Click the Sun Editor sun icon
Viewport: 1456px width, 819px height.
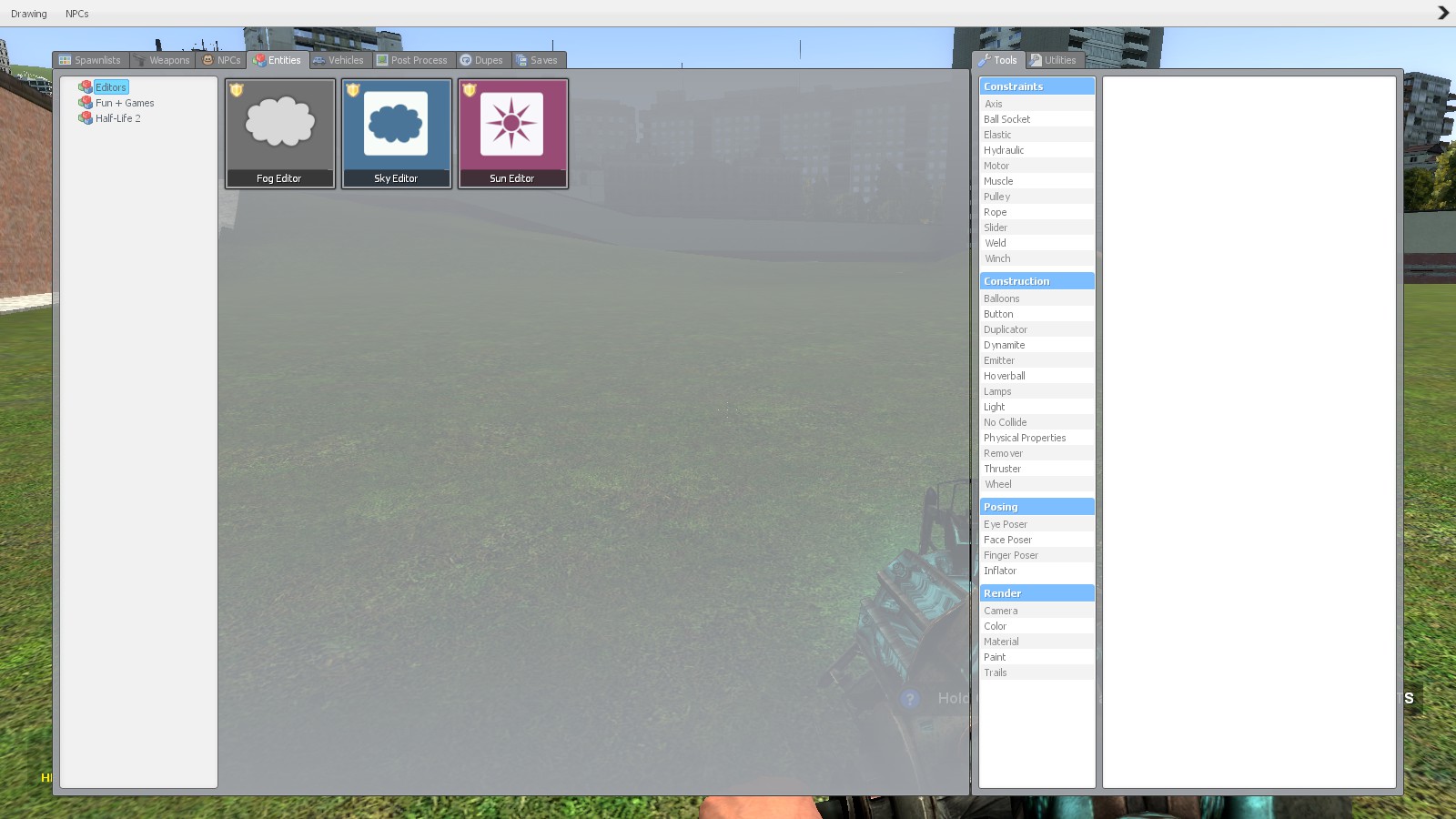pos(512,123)
